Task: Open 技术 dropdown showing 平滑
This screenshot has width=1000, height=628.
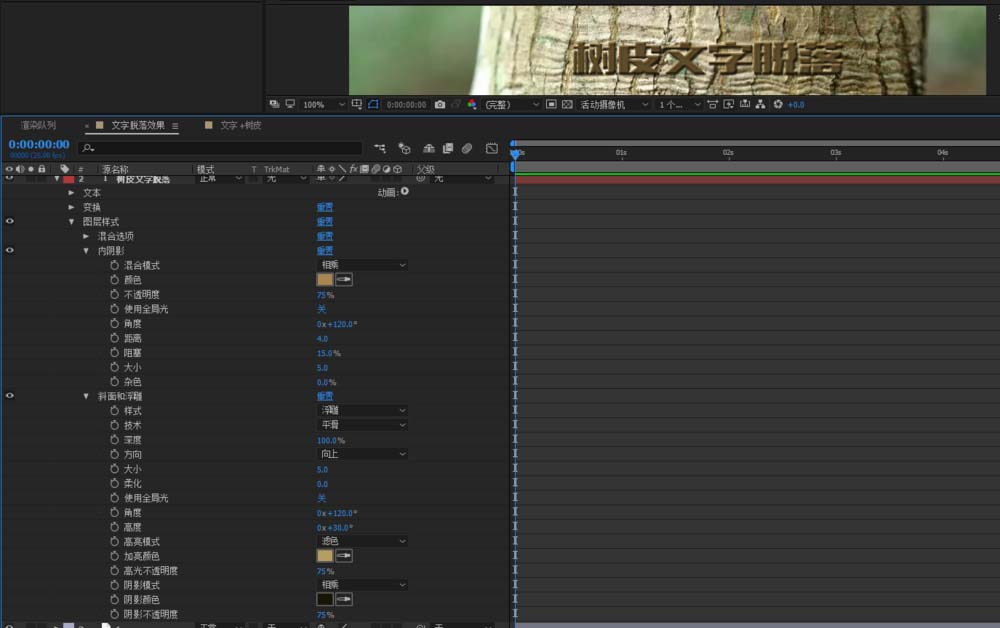Action: pos(362,425)
